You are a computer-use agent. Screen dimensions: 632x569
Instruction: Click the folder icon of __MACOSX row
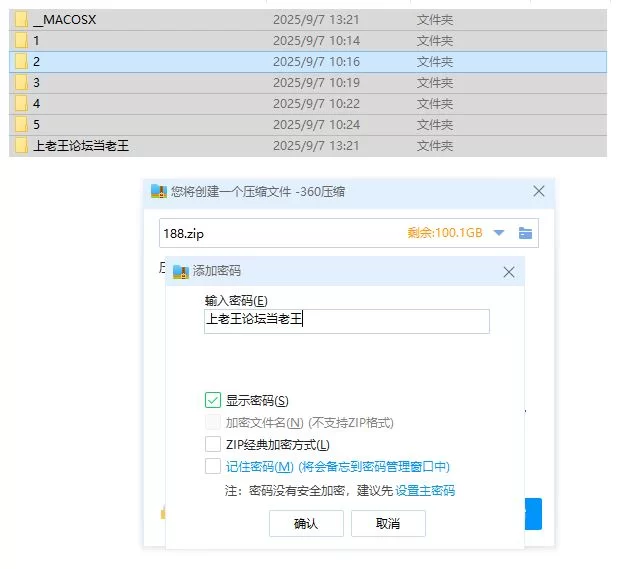(21, 19)
